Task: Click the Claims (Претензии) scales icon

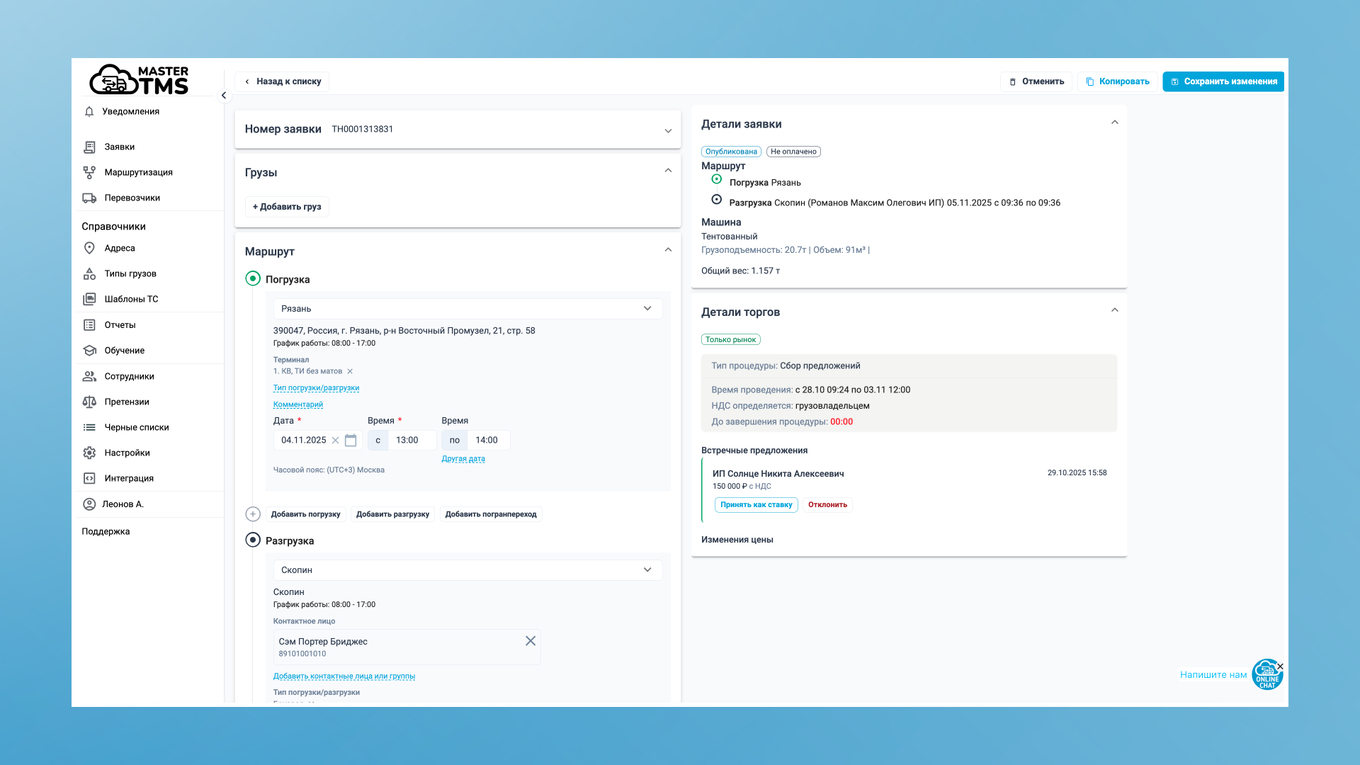Action: [89, 402]
